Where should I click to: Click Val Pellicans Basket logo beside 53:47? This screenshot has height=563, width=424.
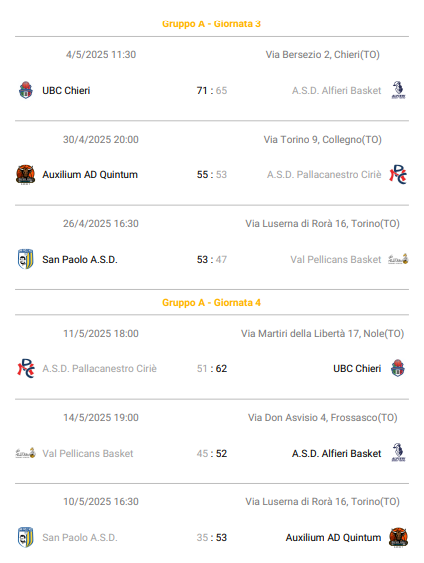click(x=398, y=259)
